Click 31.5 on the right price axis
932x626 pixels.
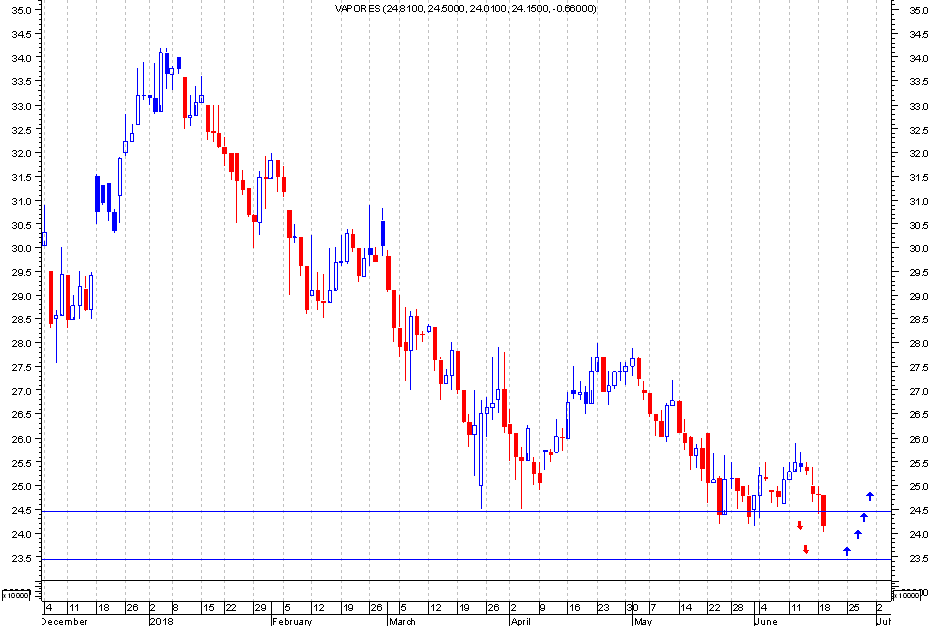[x=918, y=177]
